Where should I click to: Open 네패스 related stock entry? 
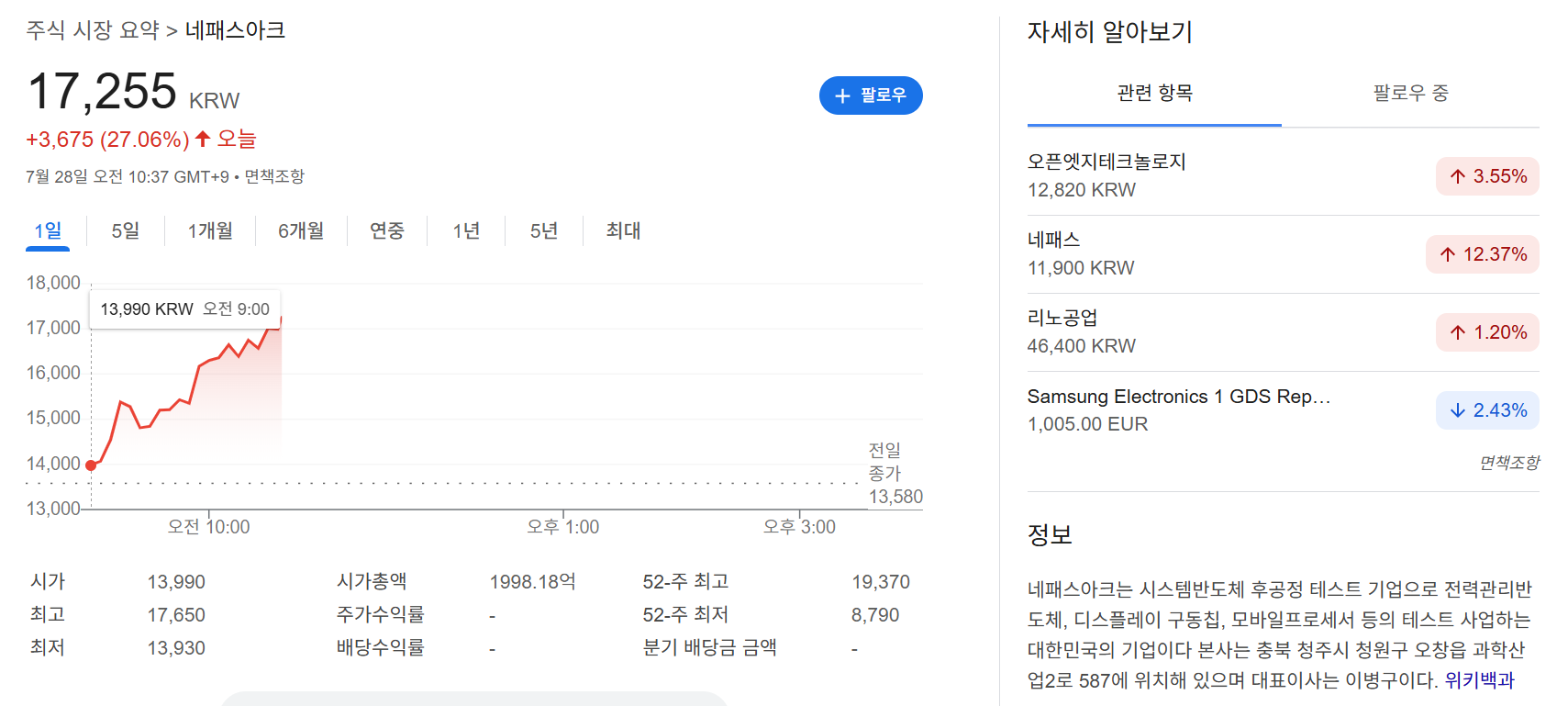tap(1283, 253)
